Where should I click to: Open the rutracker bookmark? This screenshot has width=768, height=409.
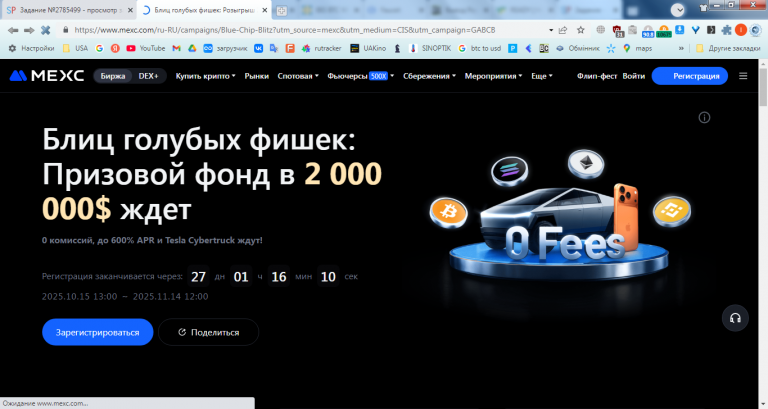[321, 48]
